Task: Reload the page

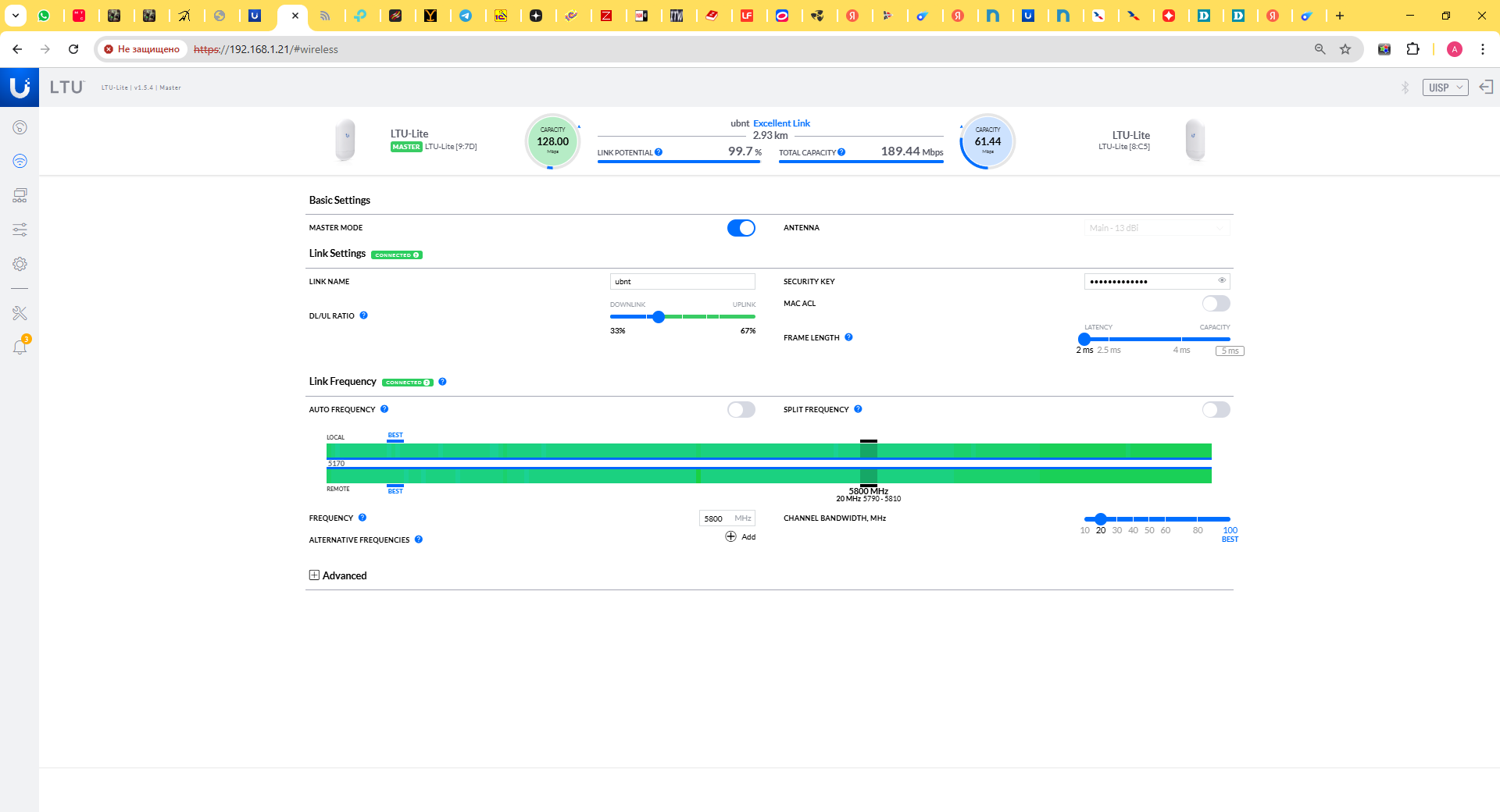Action: [73, 49]
